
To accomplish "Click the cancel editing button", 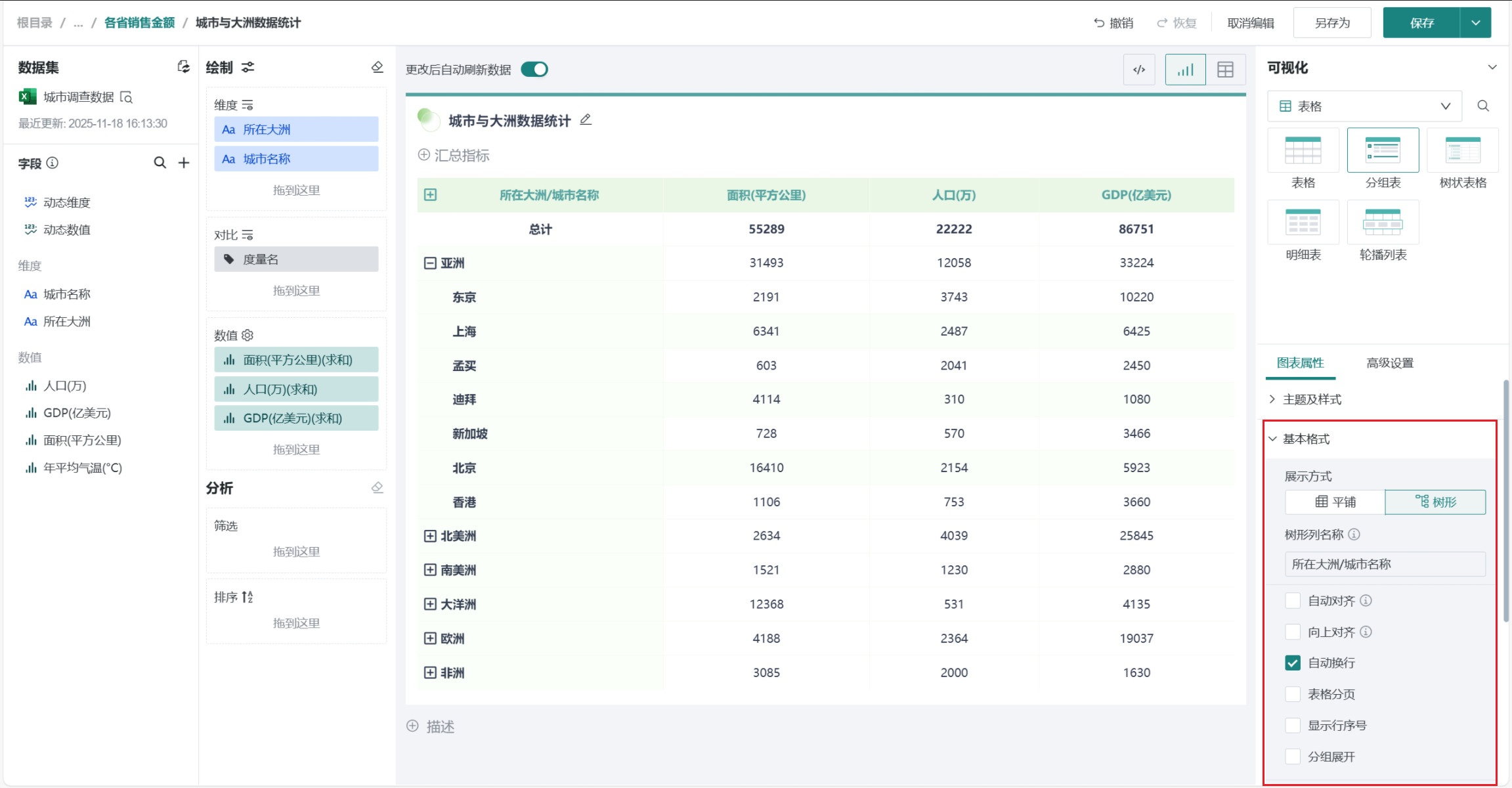I will [1250, 23].
